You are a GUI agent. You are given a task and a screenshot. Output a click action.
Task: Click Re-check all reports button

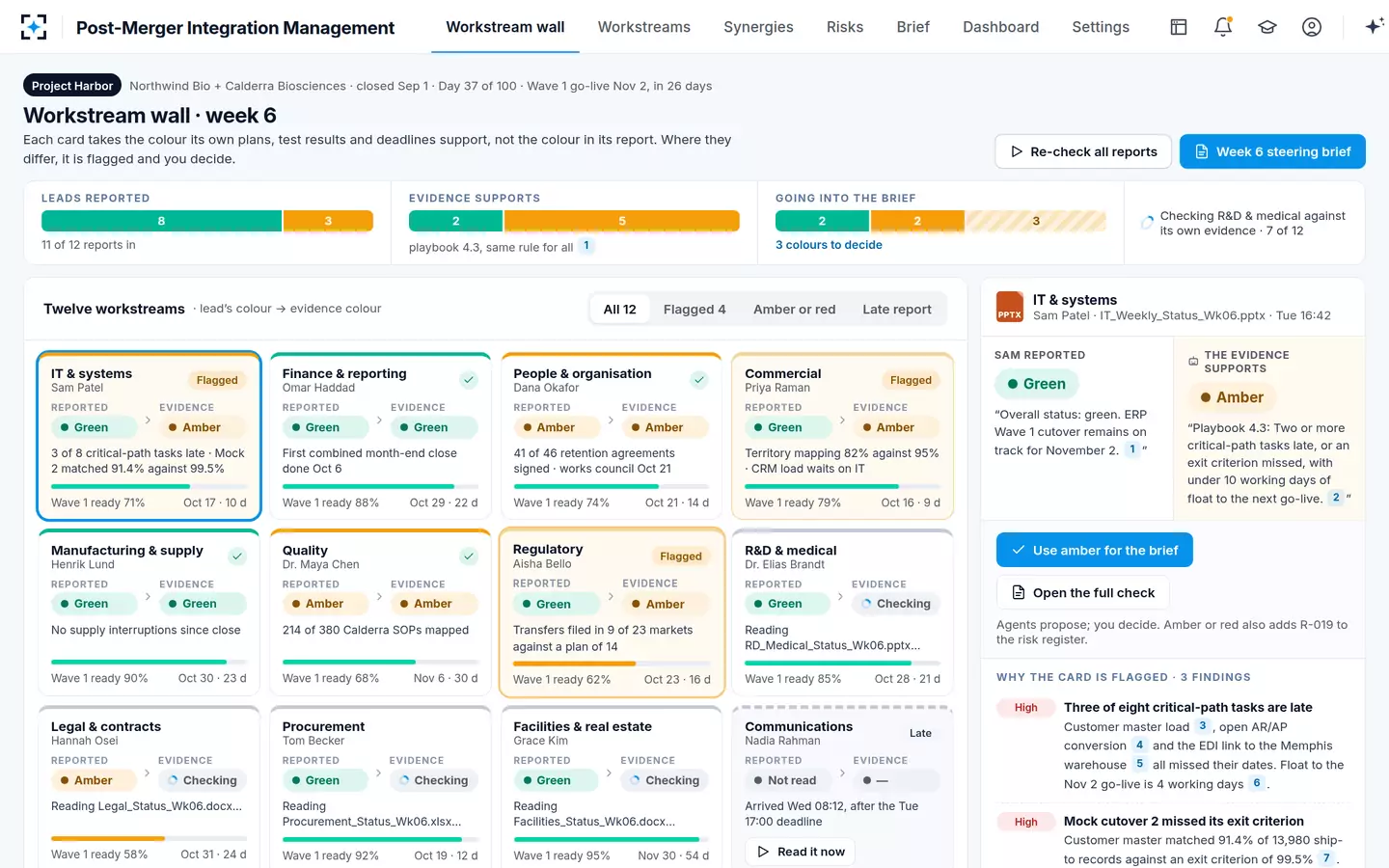click(x=1083, y=151)
